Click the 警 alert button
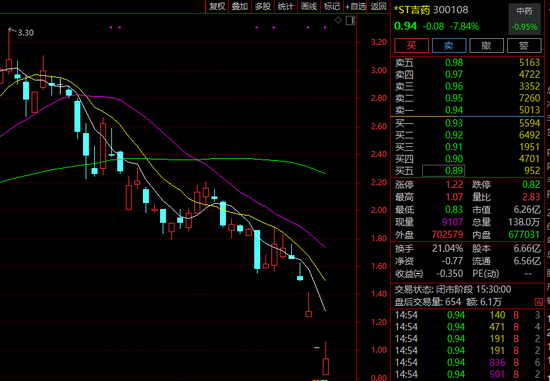The image size is (550, 381). tap(524, 46)
